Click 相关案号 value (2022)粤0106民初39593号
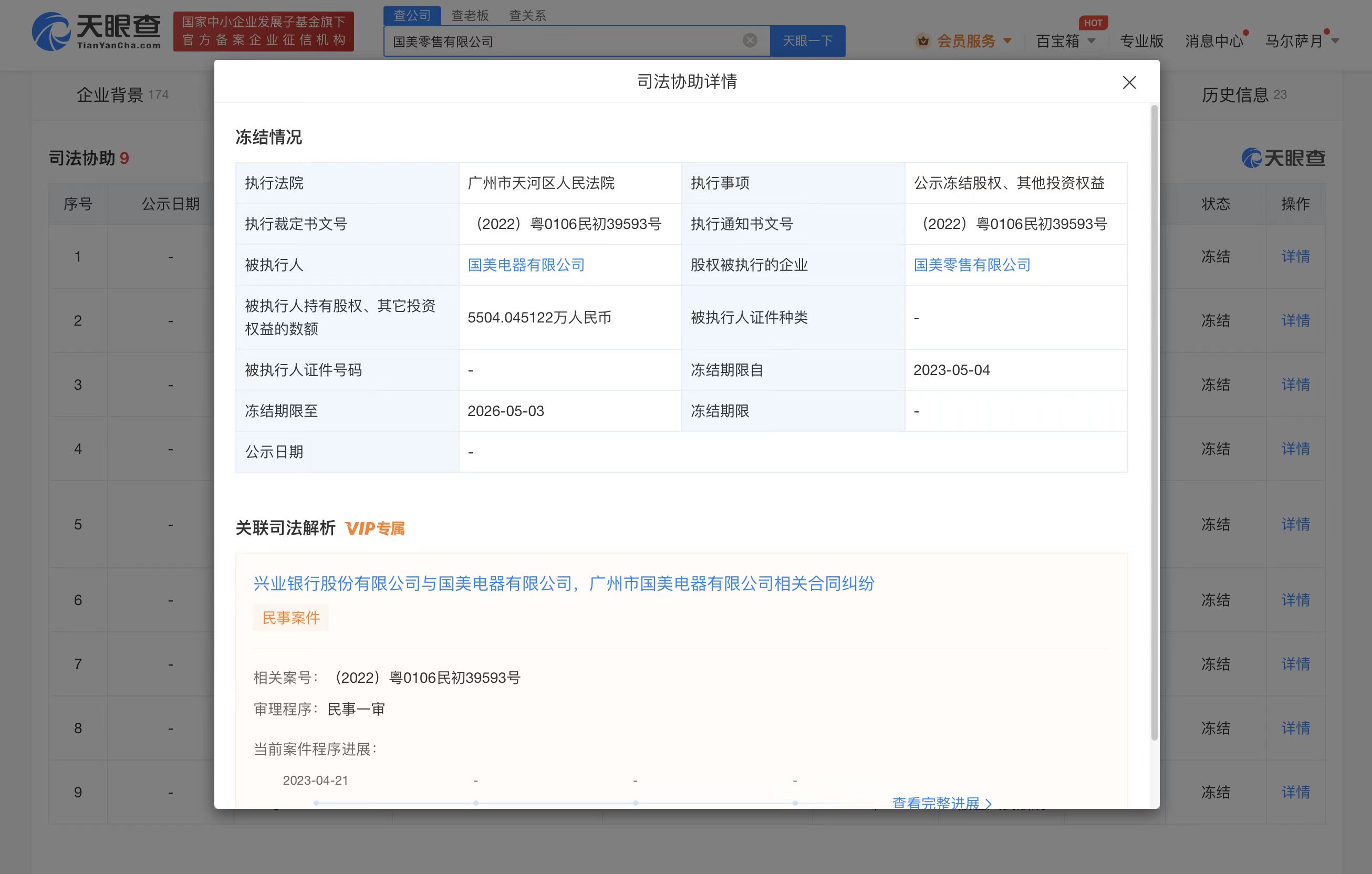 click(427, 678)
